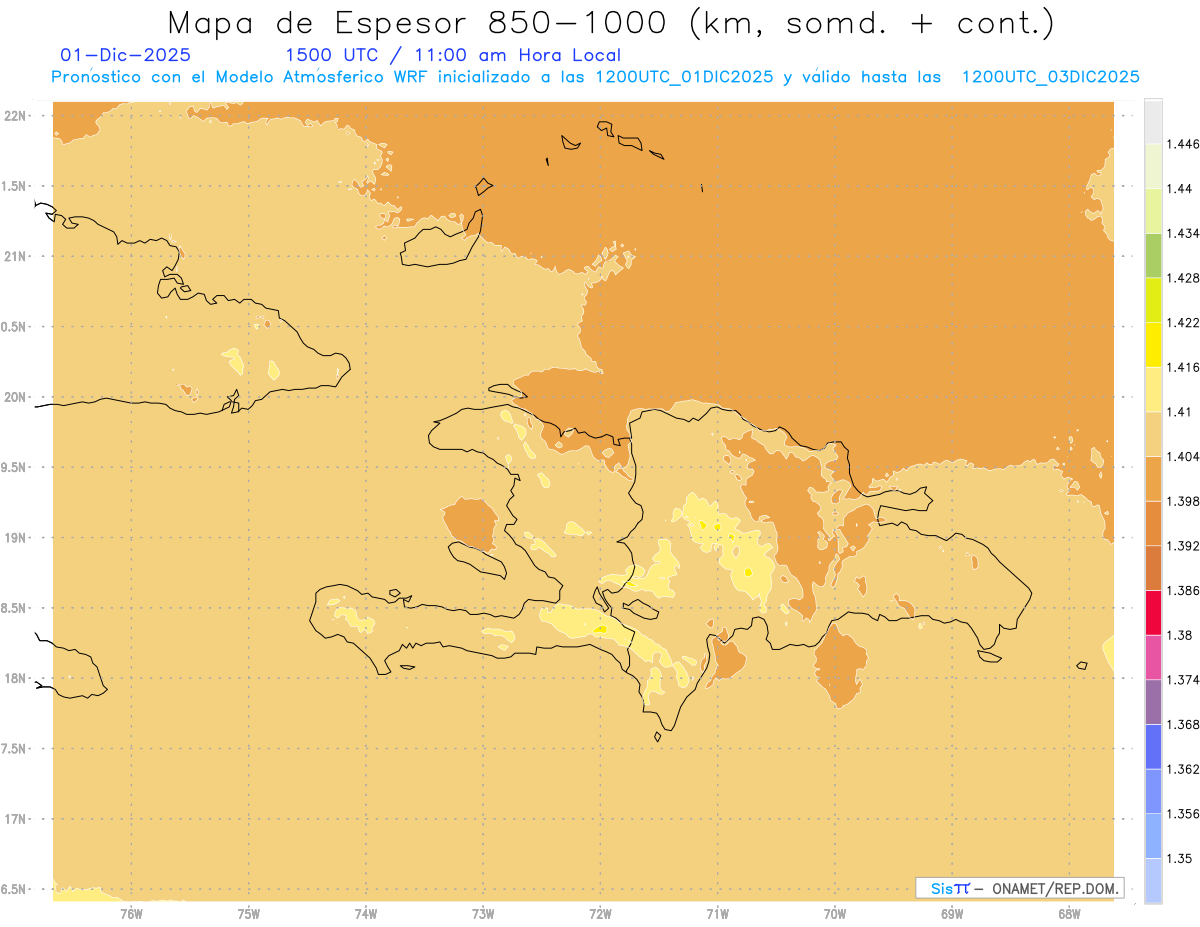The image size is (1200, 927).
Task: Click the WRF forecast description line
Action: pyautogui.click(x=595, y=77)
